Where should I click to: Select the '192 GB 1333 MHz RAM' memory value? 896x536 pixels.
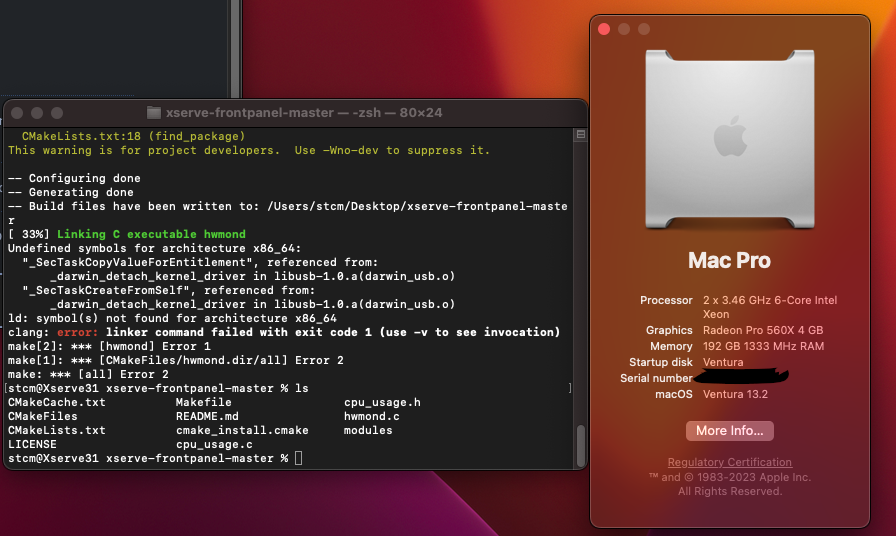click(763, 346)
